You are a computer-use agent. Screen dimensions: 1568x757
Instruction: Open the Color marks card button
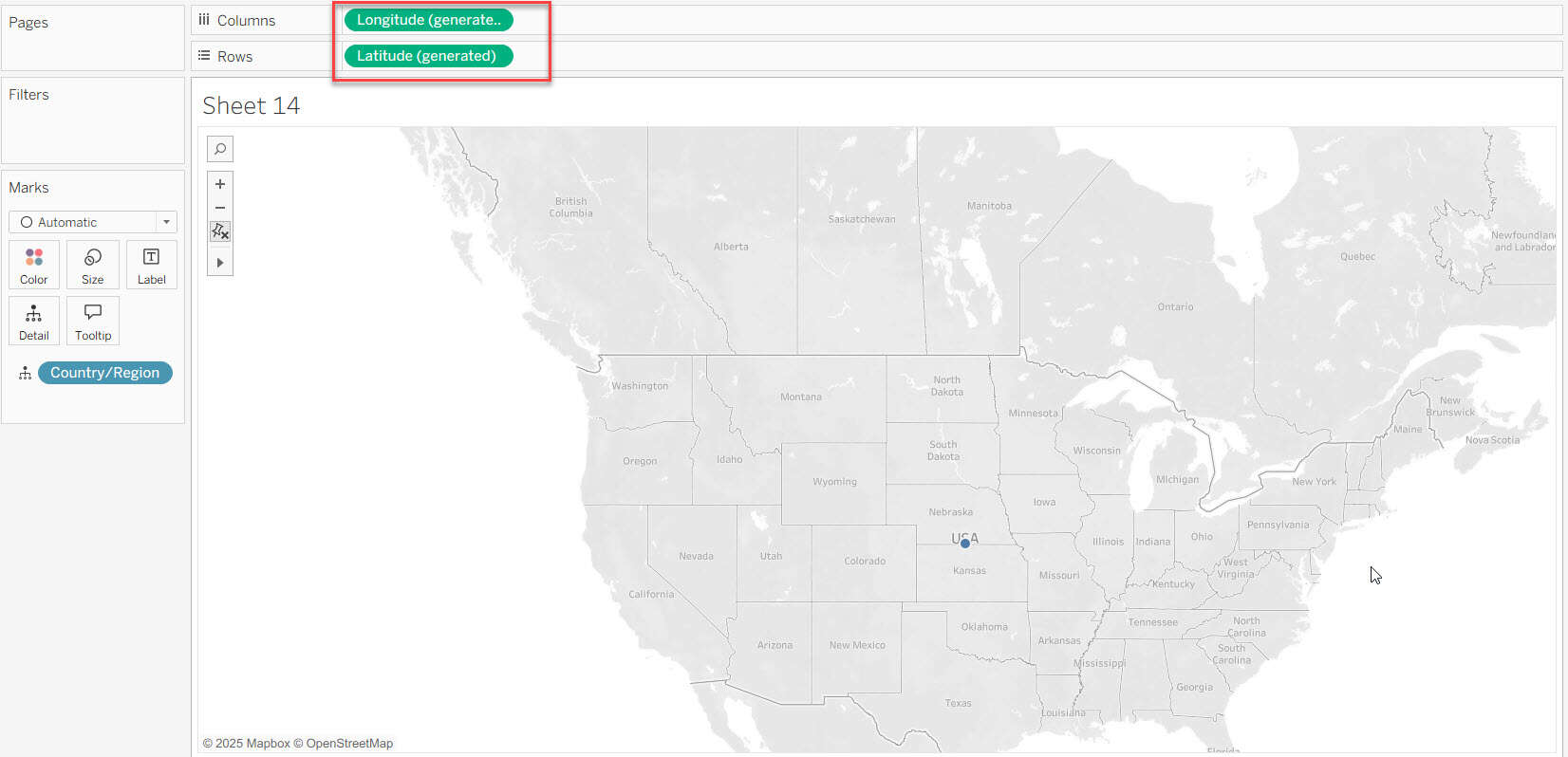coord(34,265)
